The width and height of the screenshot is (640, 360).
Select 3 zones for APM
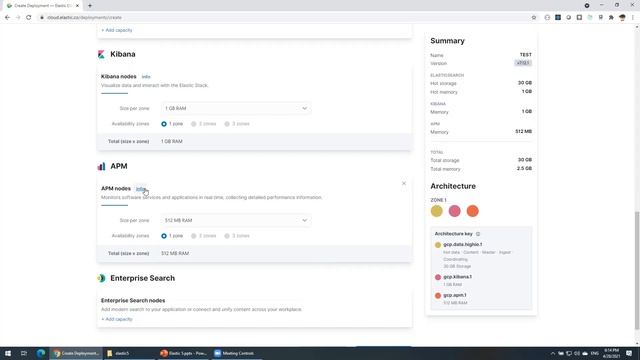[x=227, y=236]
